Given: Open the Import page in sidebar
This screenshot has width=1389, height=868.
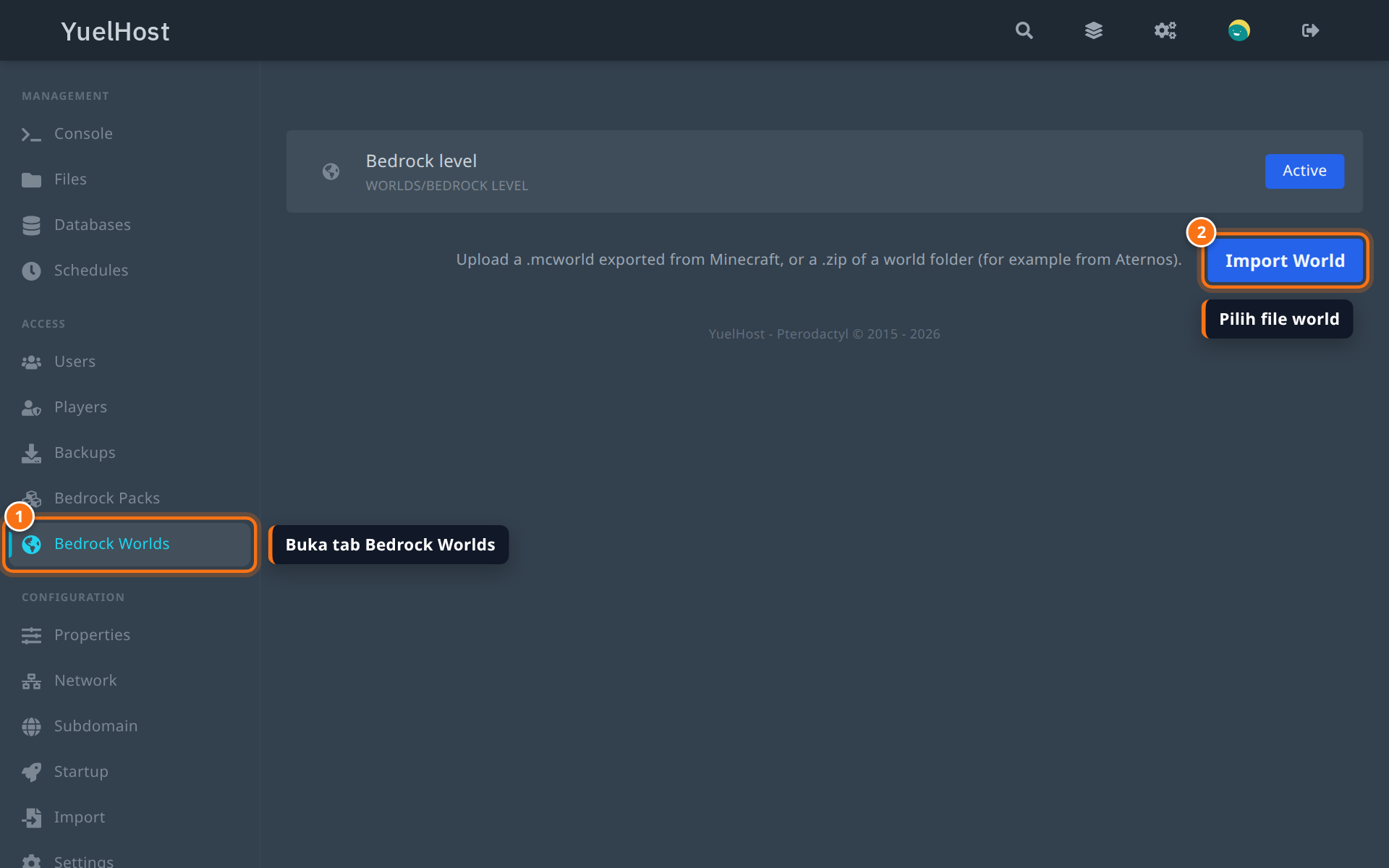Looking at the screenshot, I should [130, 817].
